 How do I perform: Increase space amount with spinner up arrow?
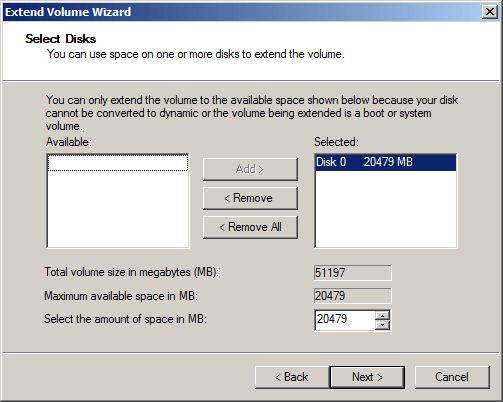pos(382,315)
